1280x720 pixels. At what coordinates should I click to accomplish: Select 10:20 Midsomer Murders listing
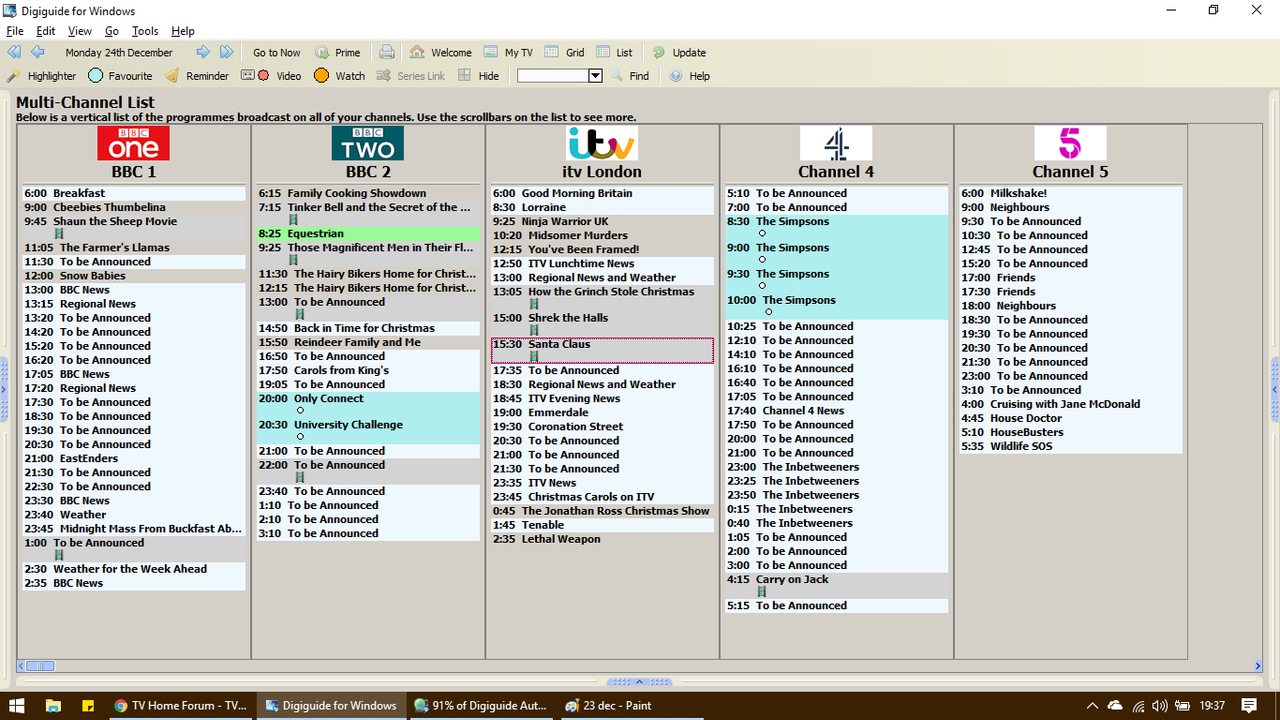[x=603, y=235]
